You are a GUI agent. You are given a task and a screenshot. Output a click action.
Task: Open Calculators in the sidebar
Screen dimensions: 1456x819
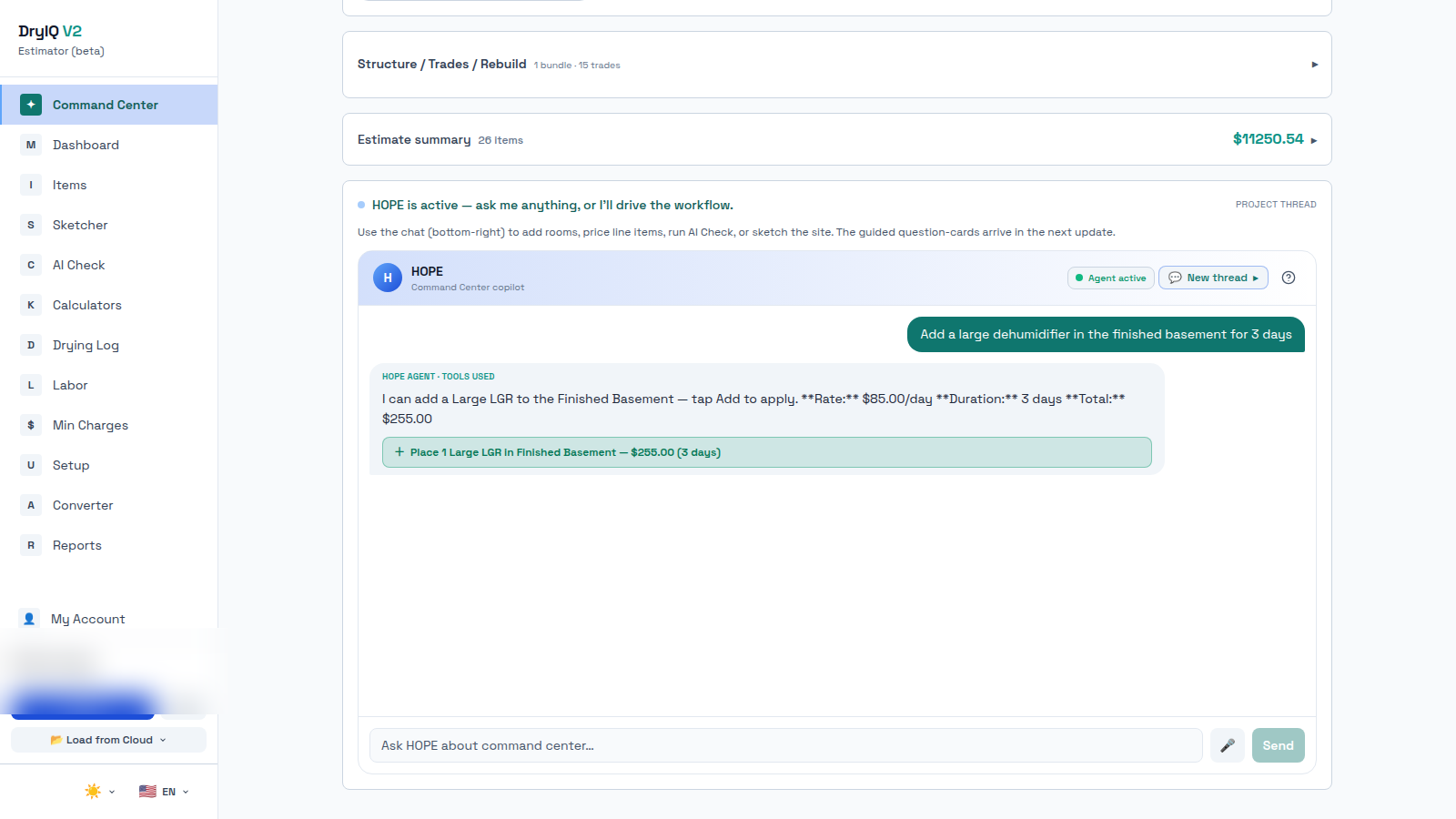point(109,305)
